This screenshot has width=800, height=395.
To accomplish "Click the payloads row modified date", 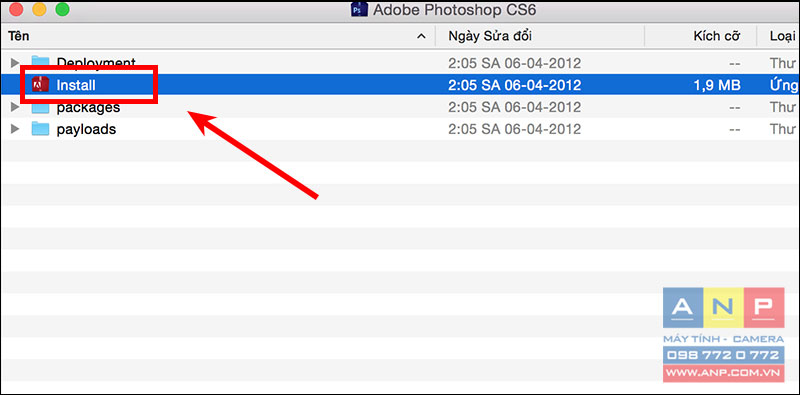I will pos(514,130).
